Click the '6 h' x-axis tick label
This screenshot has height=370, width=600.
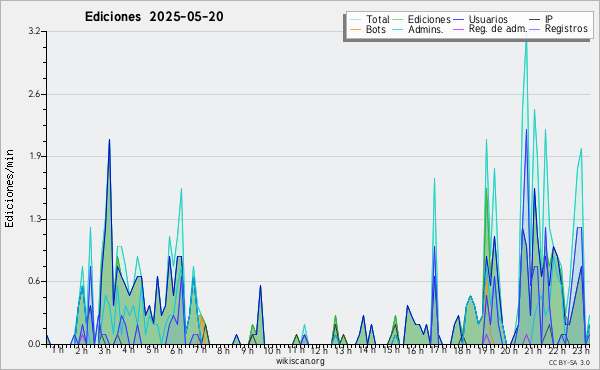(x=176, y=350)
